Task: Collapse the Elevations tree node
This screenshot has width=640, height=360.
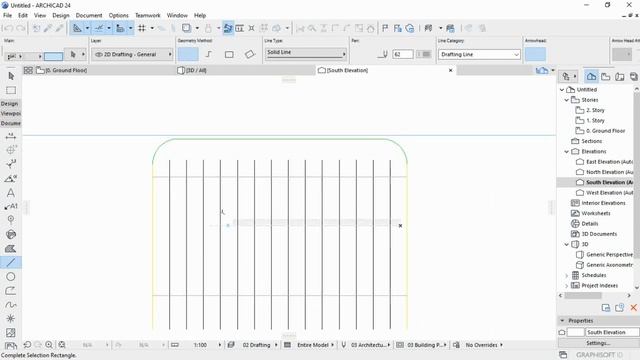Action: pos(566,151)
